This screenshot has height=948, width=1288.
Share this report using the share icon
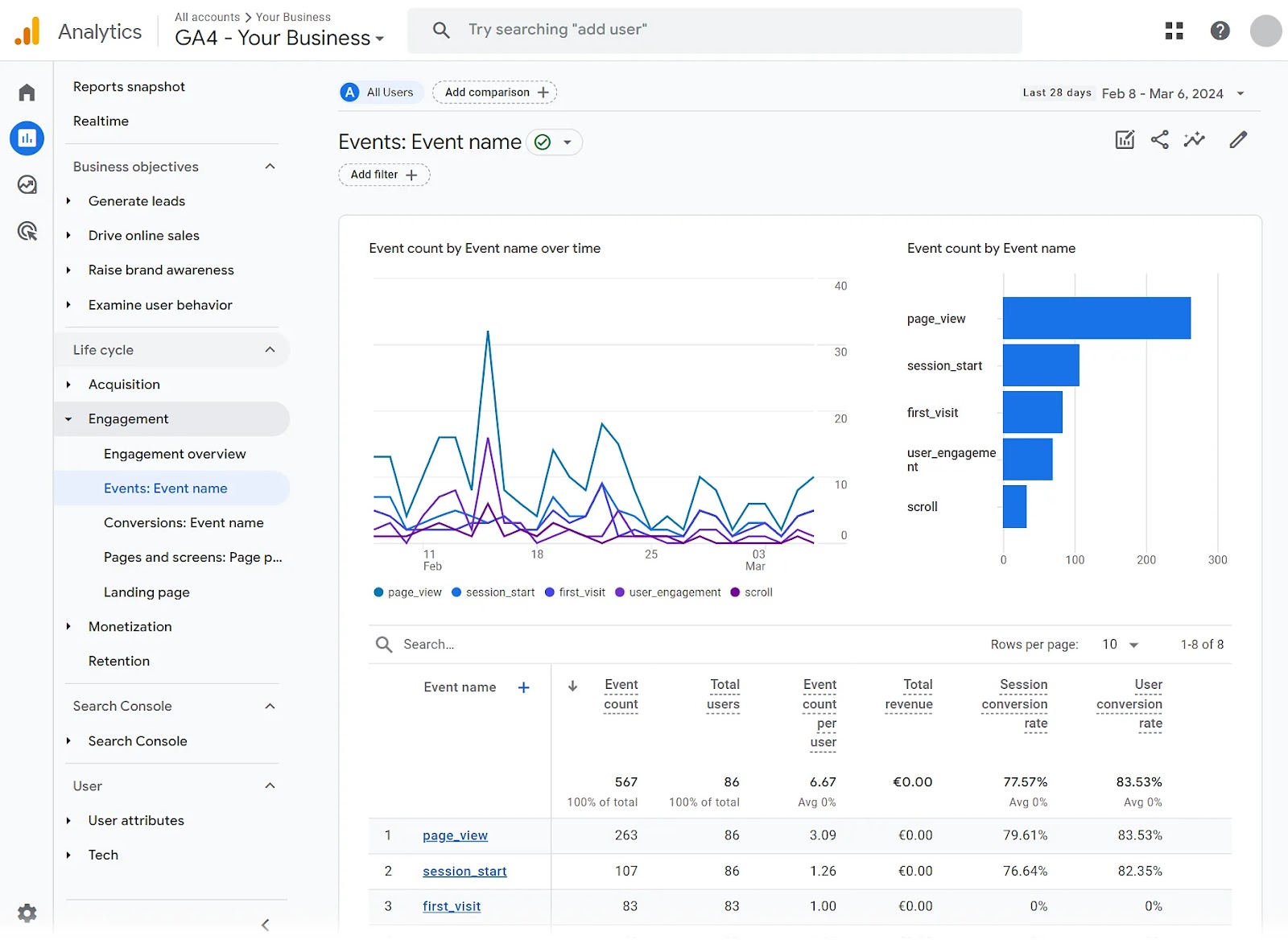(1159, 139)
